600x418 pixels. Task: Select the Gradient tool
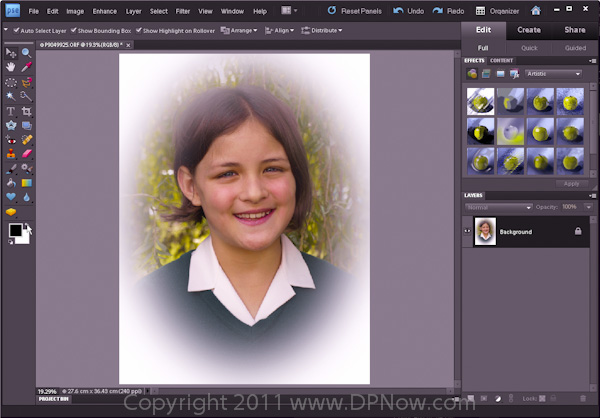point(26,183)
